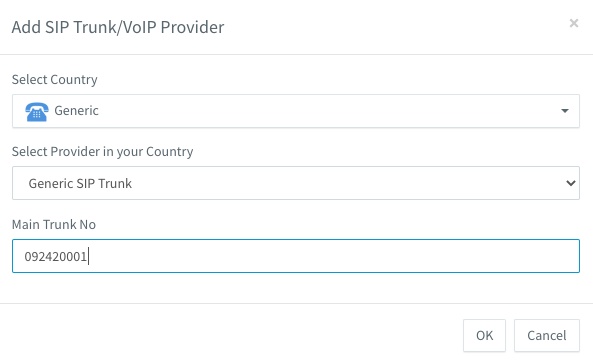Viewport: 593px width, 363px height.
Task: Click the Add SIP Trunk/VoIP Provider title
Action: 118,27
